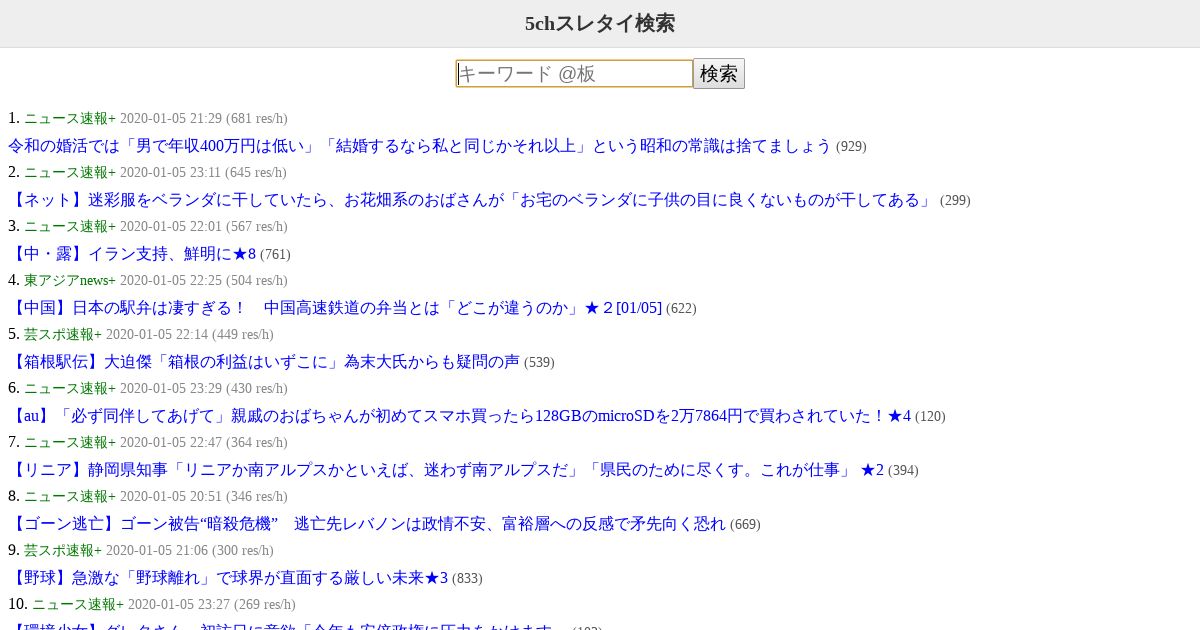Click timestamp 2020-01-05 22:25 (504 res/h)
The image size is (1200, 630).
pyautogui.click(x=204, y=280)
